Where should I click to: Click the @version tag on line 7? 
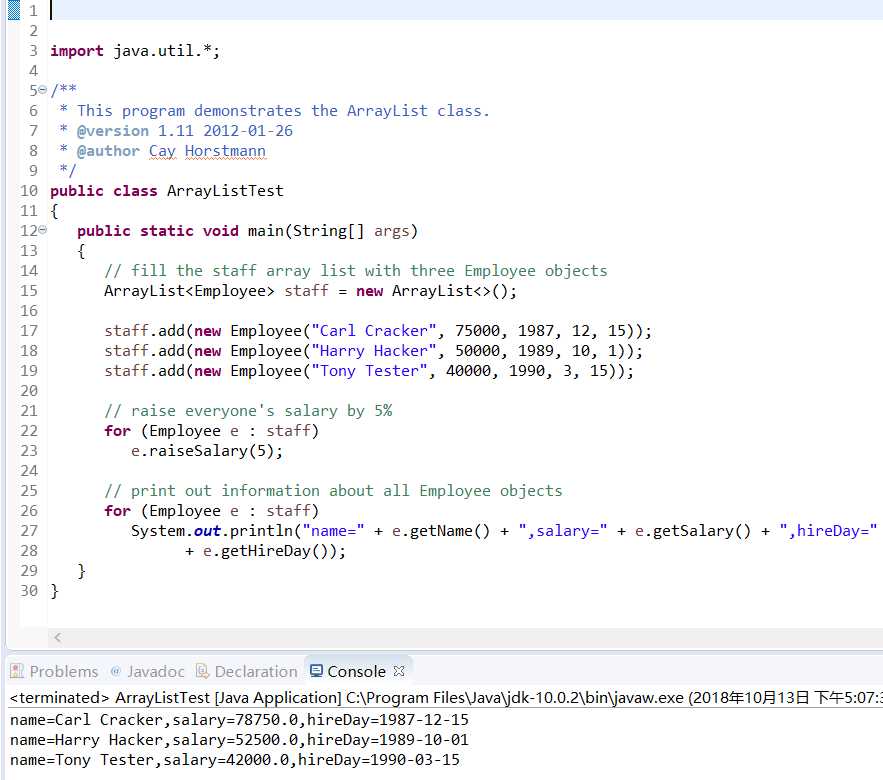(113, 131)
